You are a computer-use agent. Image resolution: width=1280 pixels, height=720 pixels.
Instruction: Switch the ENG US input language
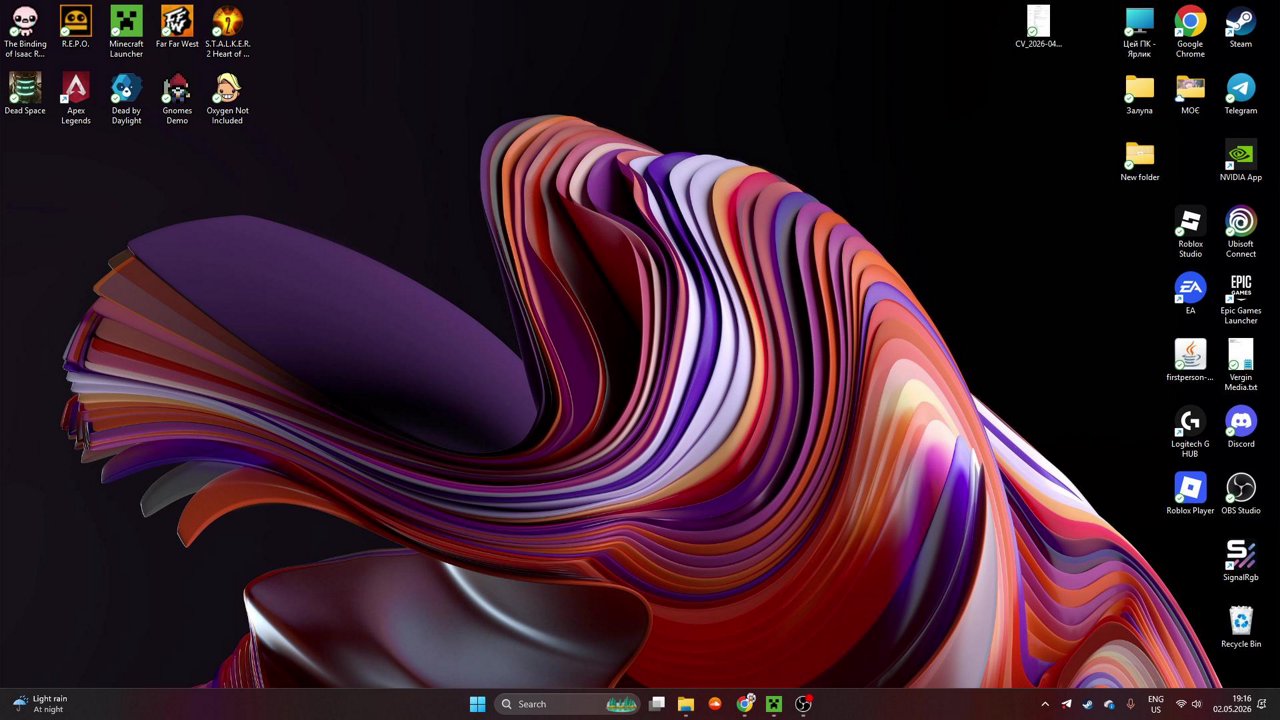[1156, 704]
